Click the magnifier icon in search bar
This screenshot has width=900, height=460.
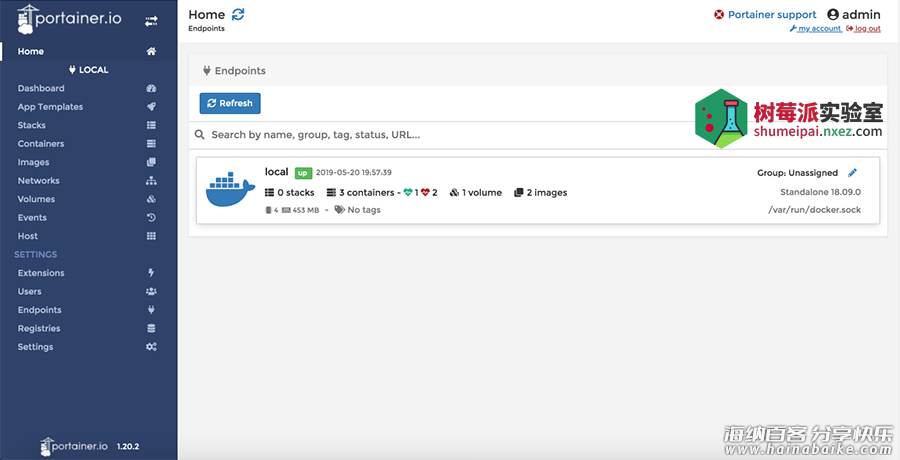coord(200,134)
